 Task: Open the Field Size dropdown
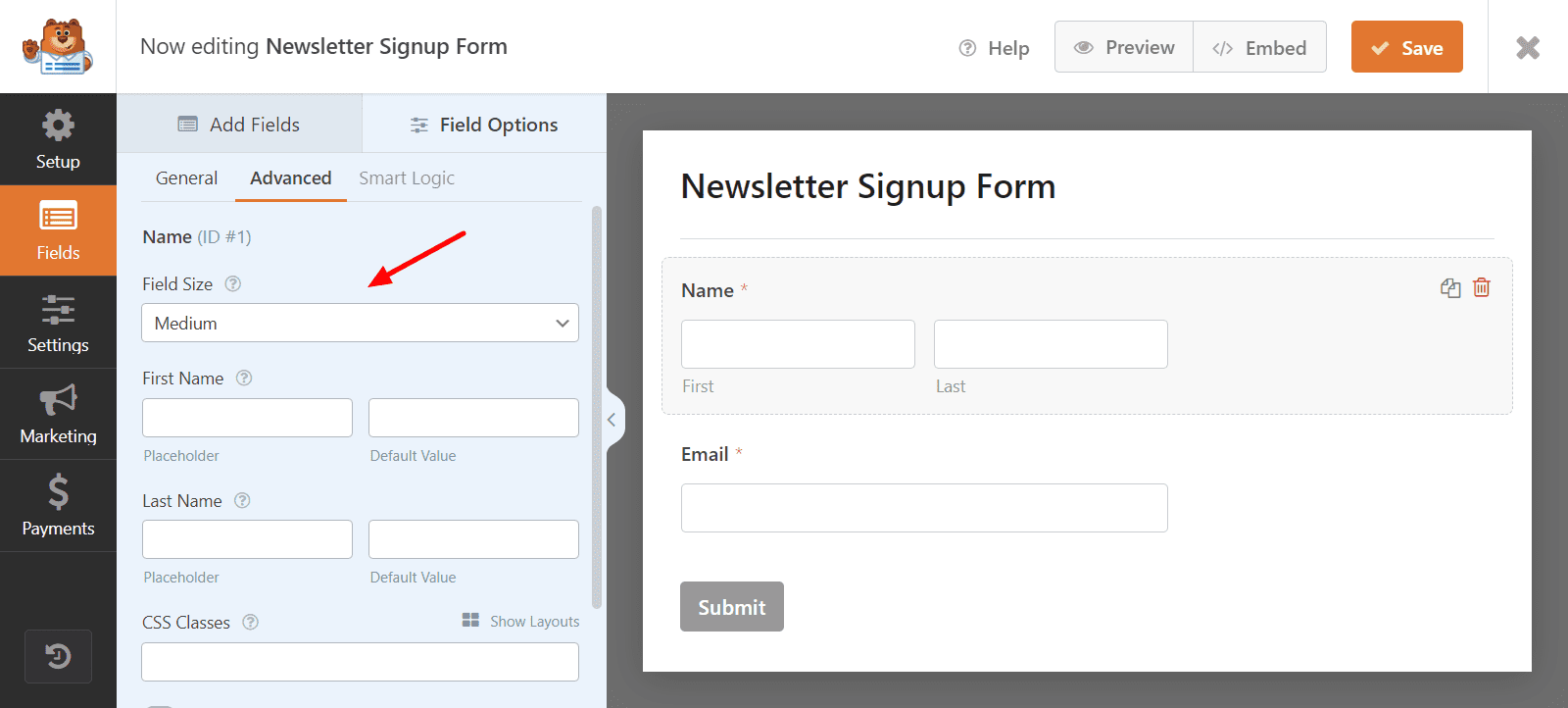point(360,323)
